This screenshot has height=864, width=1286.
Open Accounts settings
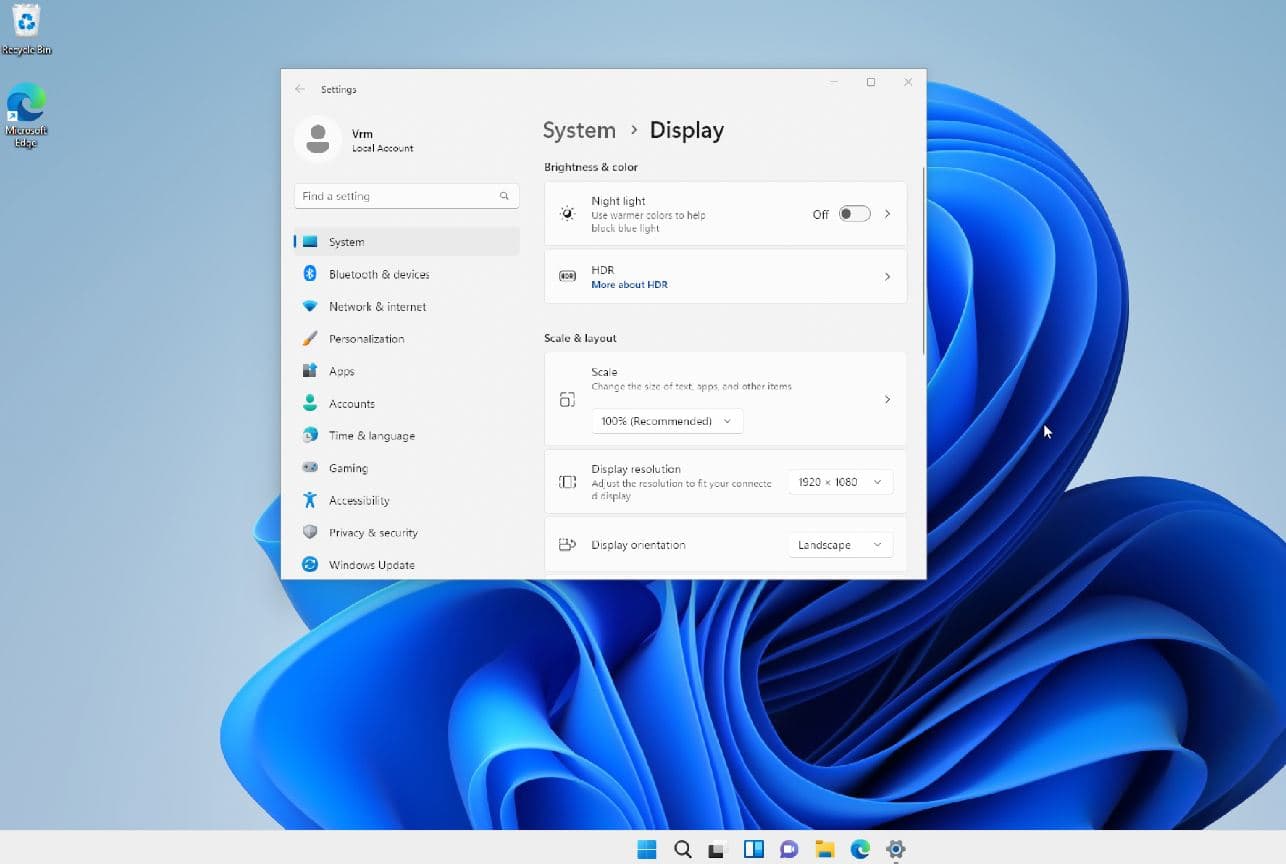tap(352, 403)
